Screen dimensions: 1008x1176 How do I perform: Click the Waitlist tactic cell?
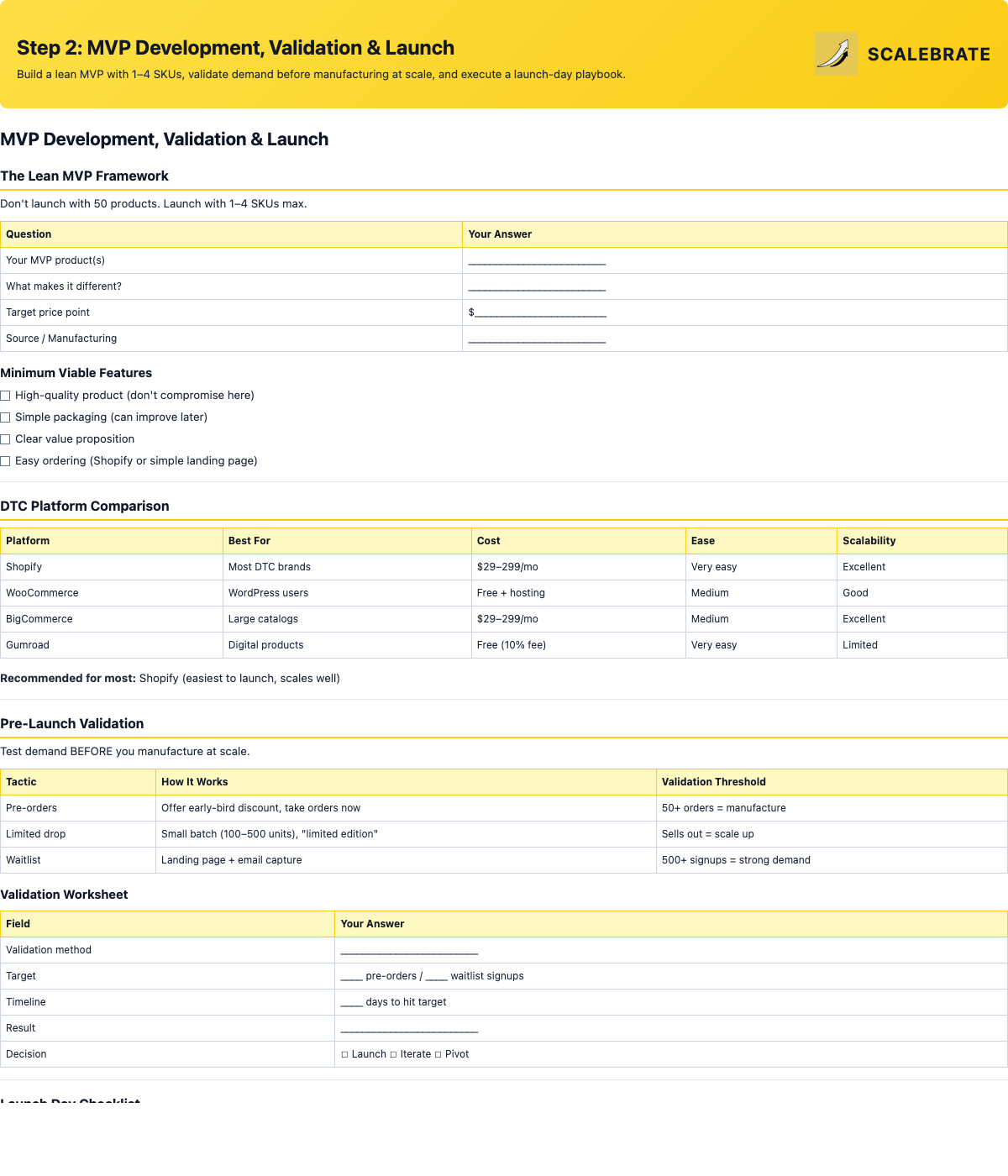coord(78,860)
